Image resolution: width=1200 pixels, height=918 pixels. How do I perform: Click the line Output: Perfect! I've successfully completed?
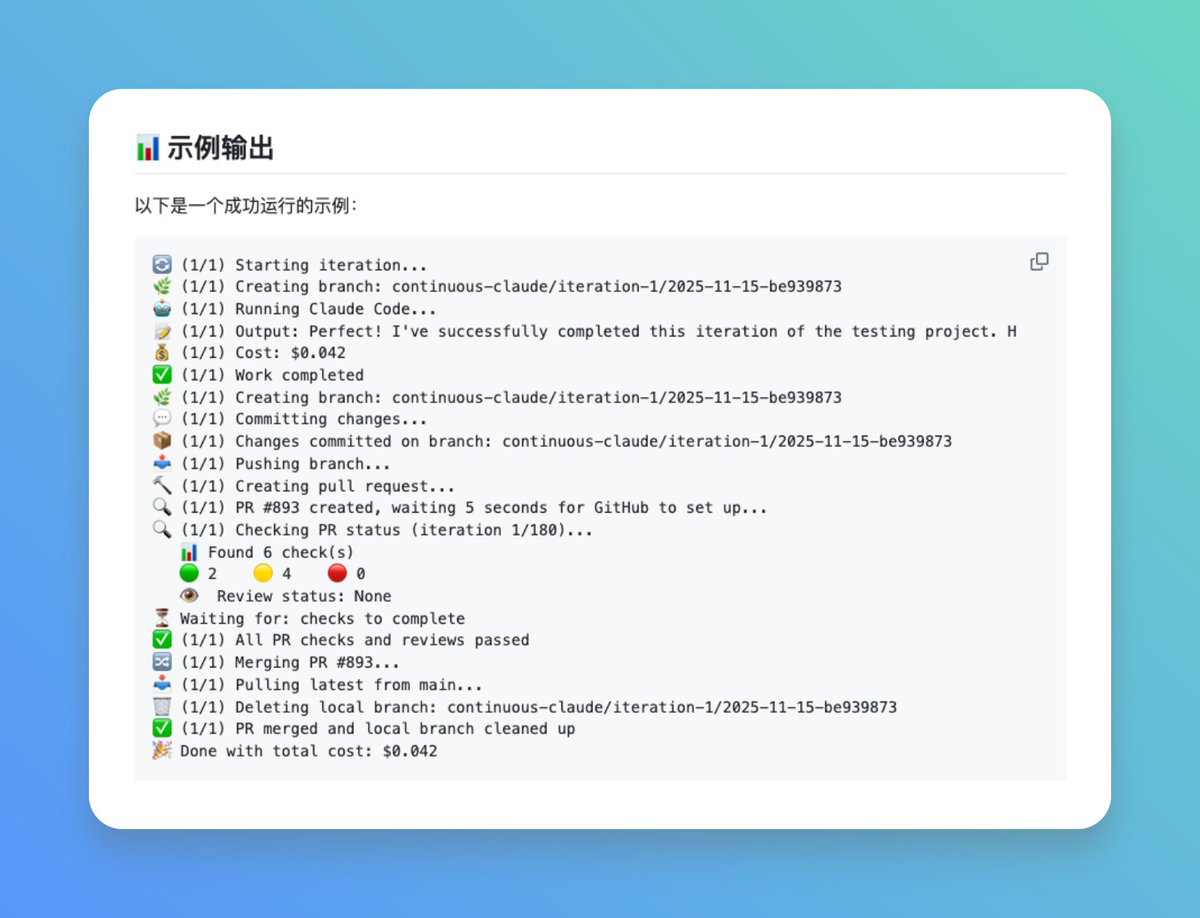pyautogui.click(x=626, y=331)
